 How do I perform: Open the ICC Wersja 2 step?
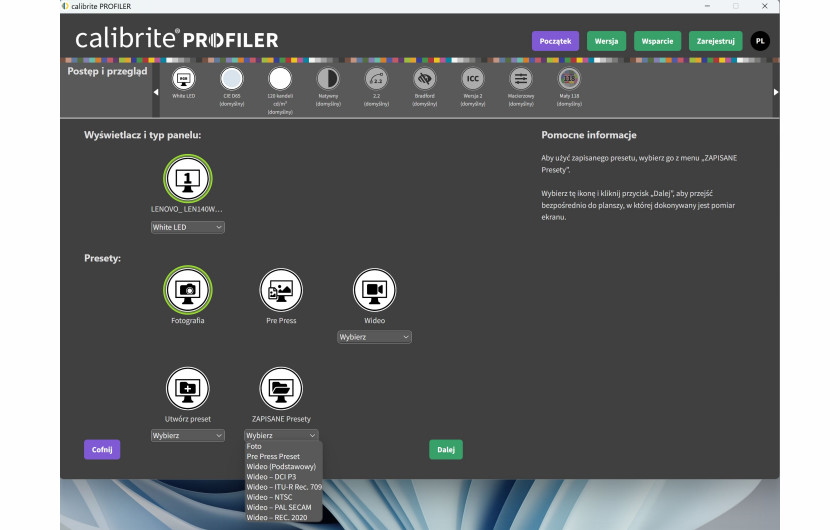tap(472, 79)
